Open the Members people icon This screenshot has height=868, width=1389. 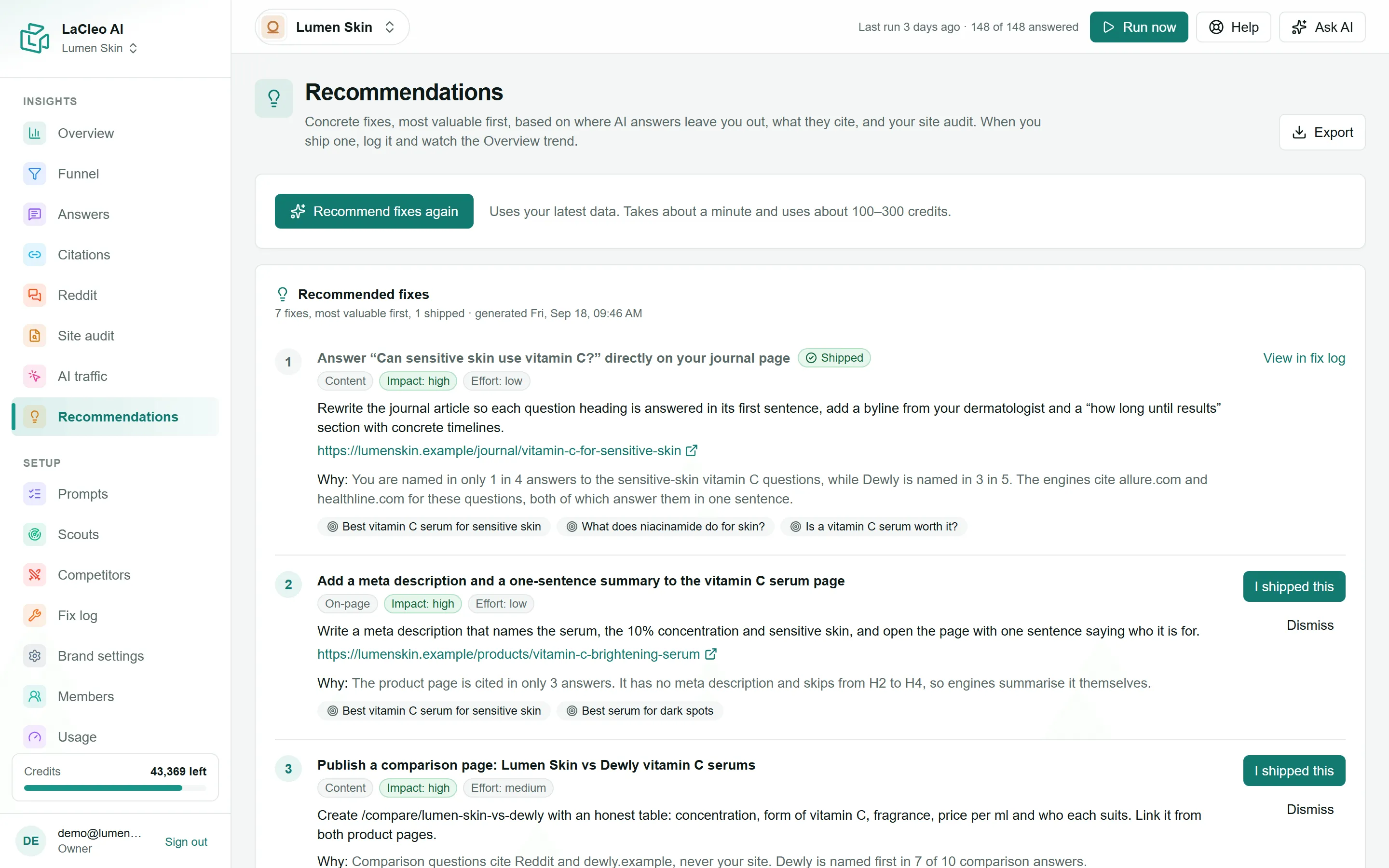click(x=34, y=696)
